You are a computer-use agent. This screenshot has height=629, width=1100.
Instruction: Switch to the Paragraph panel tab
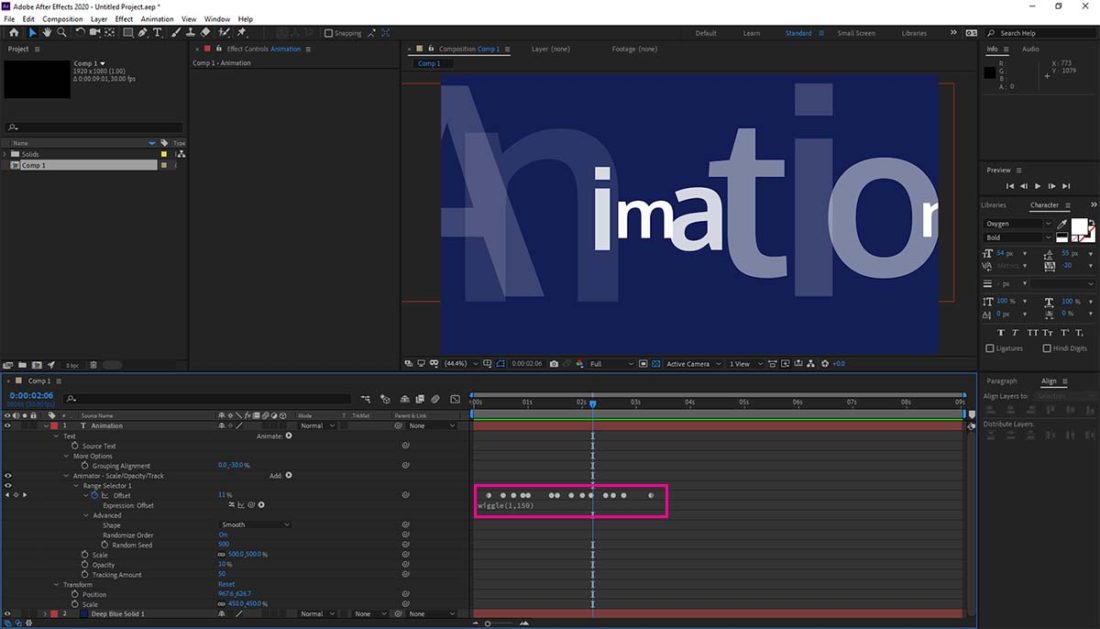1002,381
